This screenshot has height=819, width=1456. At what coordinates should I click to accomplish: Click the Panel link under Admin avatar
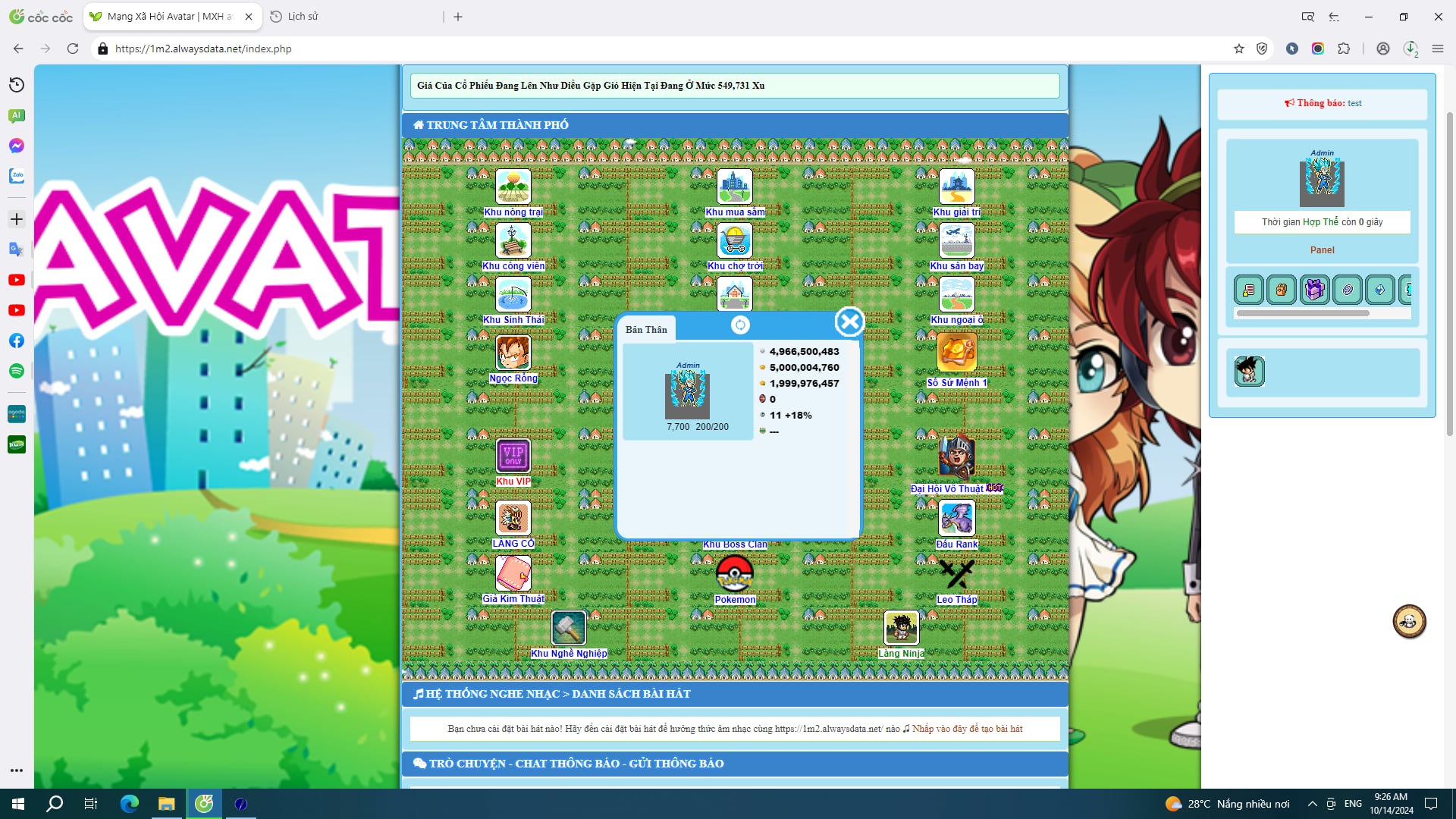click(1322, 250)
